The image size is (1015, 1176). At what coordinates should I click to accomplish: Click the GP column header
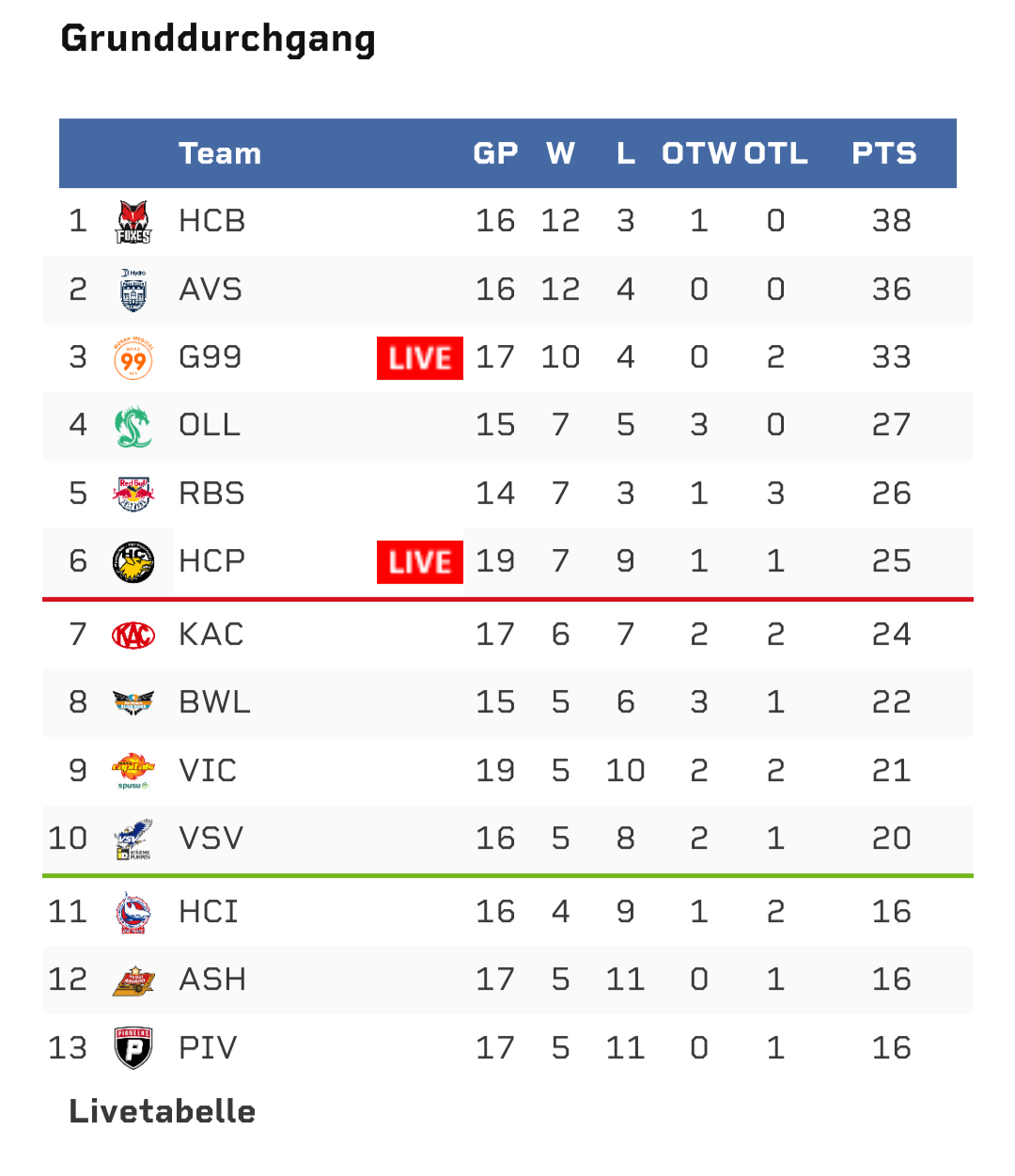495,153
